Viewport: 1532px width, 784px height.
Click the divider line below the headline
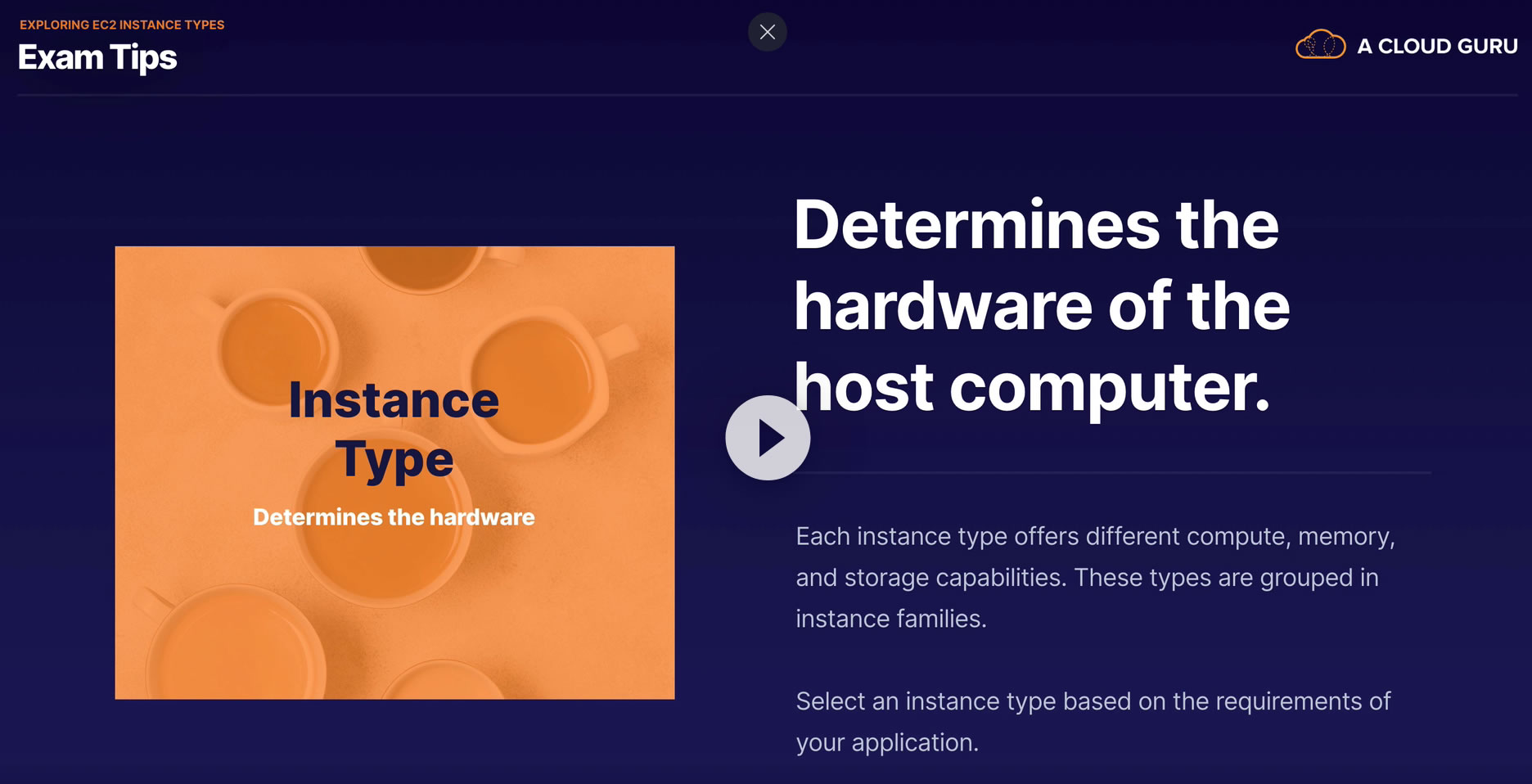[1113, 472]
